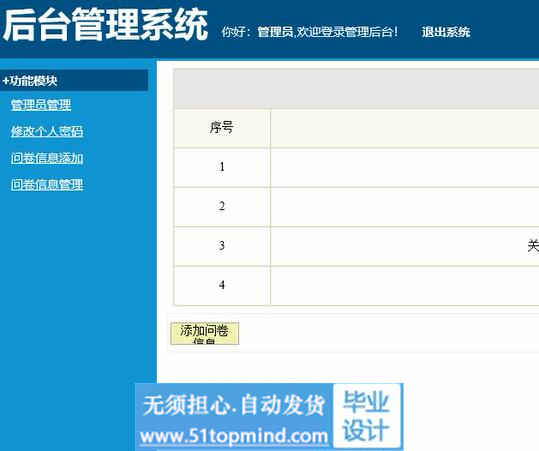Viewport: 539px width, 451px height.
Task: Open the www.51topmind.com watermark link
Action: point(234,437)
